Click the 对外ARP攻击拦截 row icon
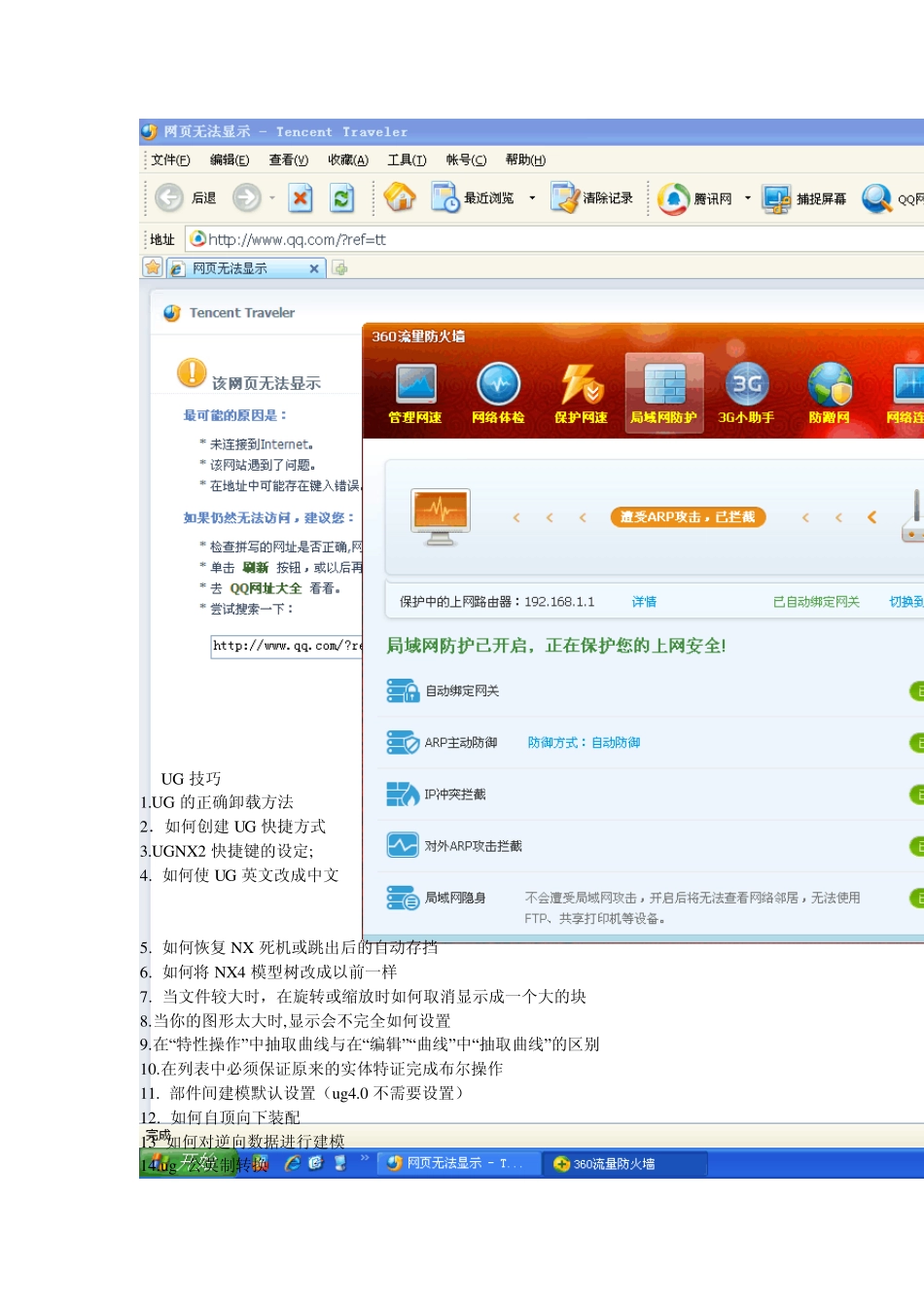Image resolution: width=924 pixels, height=1307 pixels. click(x=403, y=846)
